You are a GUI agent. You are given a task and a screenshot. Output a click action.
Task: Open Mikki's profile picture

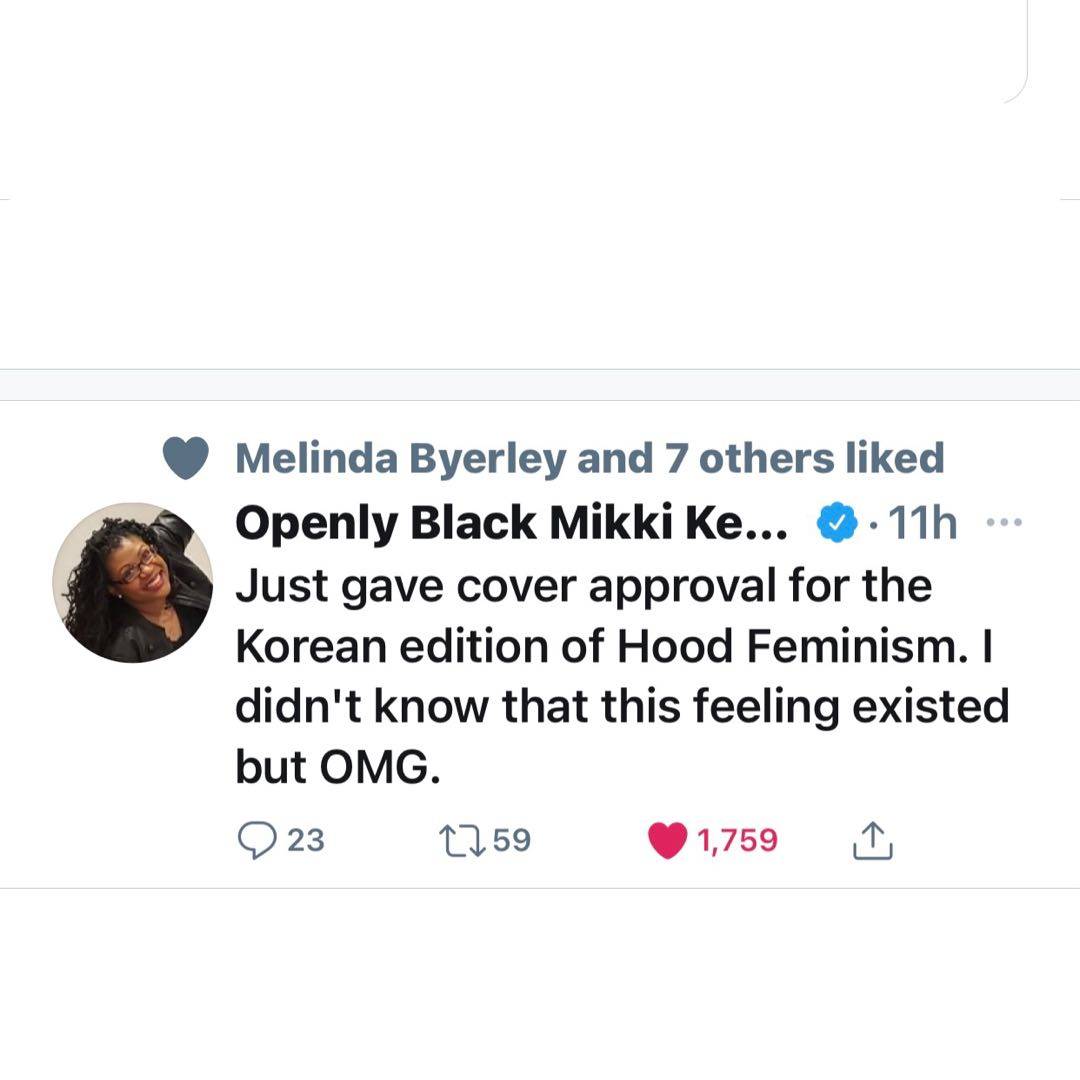click(x=132, y=582)
